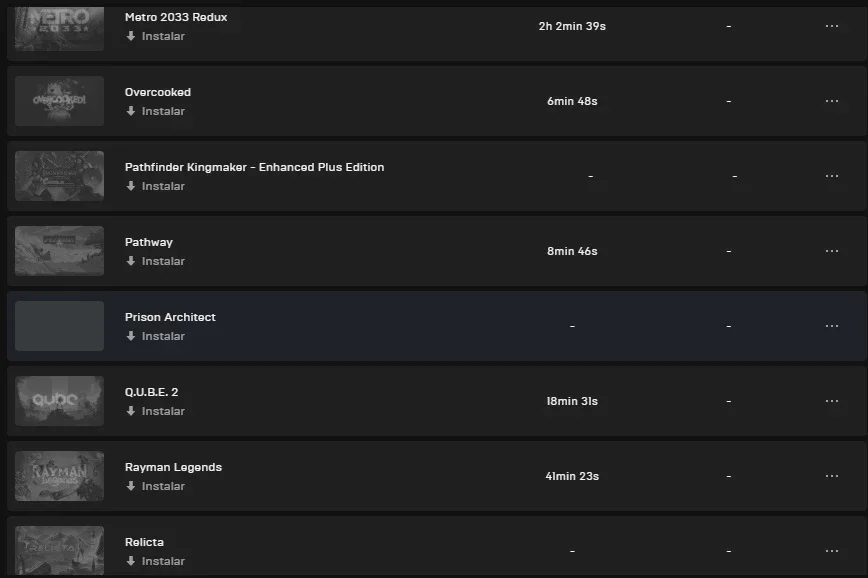
Task: Open the three-dot menu for Overcooked
Action: [x=831, y=101]
